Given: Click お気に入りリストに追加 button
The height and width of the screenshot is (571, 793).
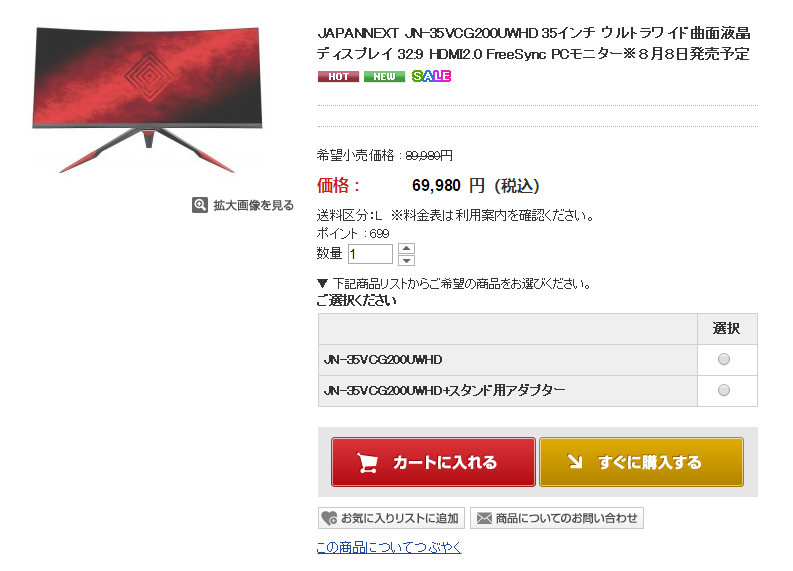Looking at the screenshot, I should (x=391, y=518).
